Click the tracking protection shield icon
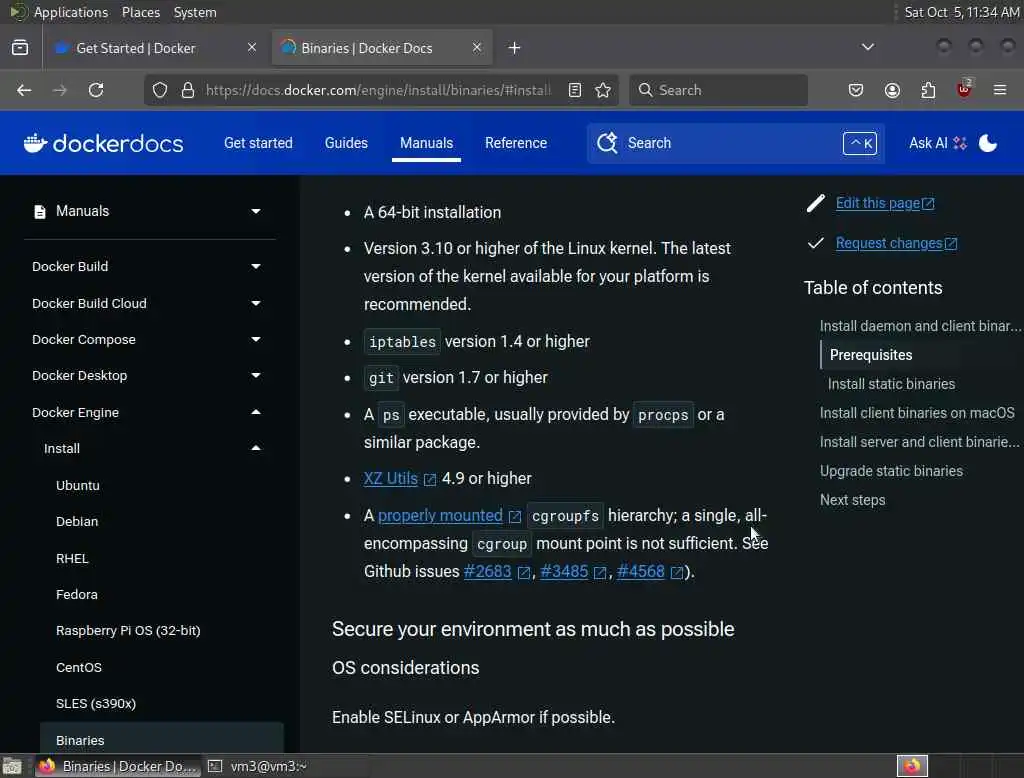1024x778 pixels. pos(160,90)
